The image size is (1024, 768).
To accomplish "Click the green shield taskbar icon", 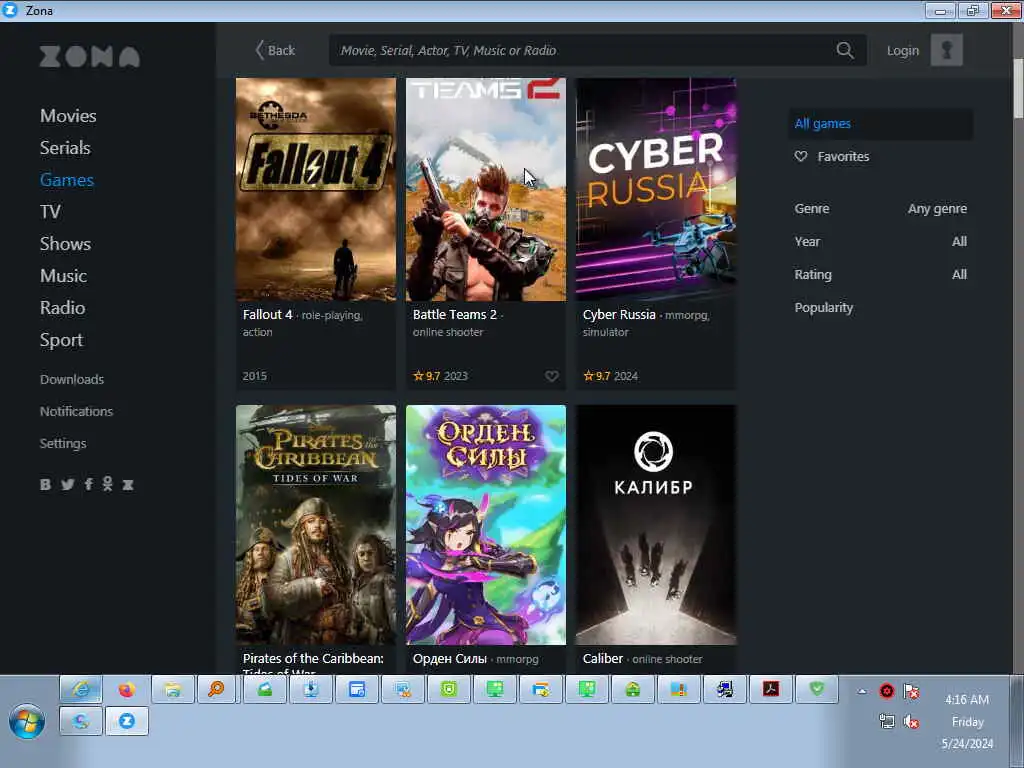I will click(x=816, y=689).
